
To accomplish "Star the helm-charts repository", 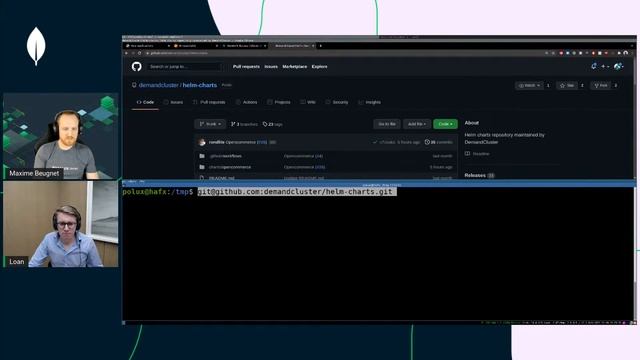I will click(567, 85).
